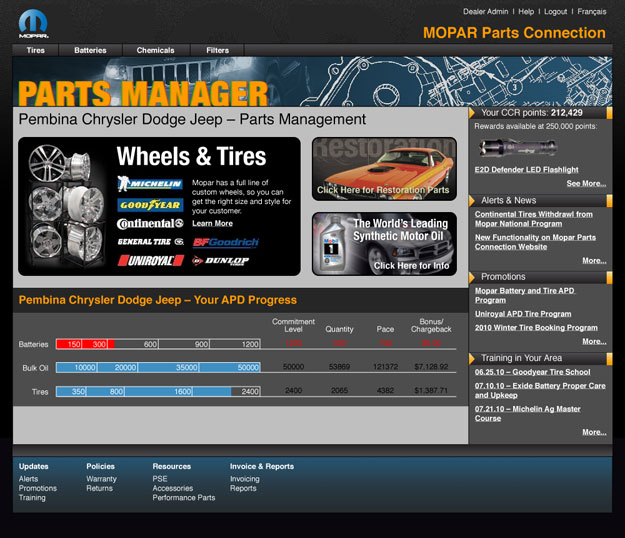Click the Uniroyal brand logo
Screen dimensions: 625x538
151,261
